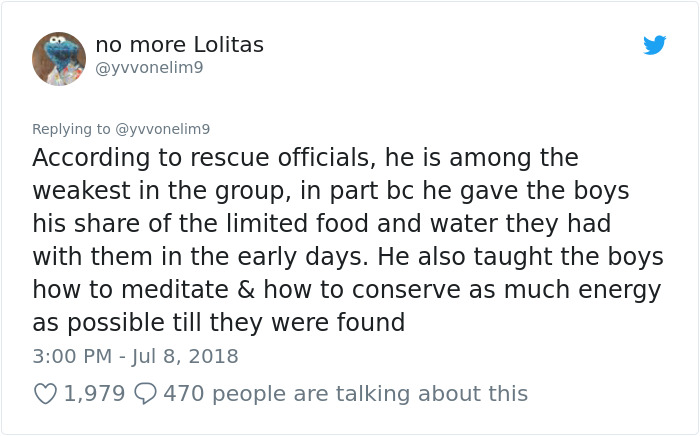Click the tweet text starting 'According to rescue officials'
Viewport: 700px width, 436px height.
pyautogui.click(x=305, y=159)
